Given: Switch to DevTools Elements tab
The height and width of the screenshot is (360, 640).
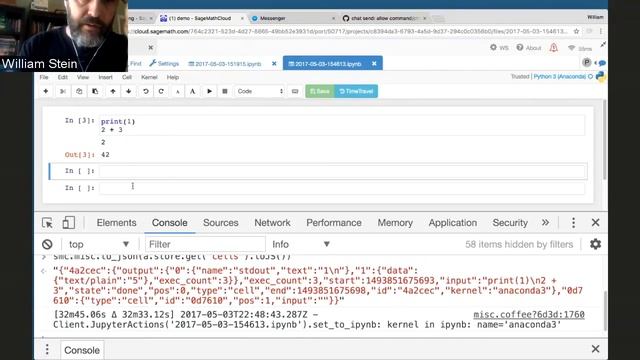Looking at the screenshot, I should 116,223.
